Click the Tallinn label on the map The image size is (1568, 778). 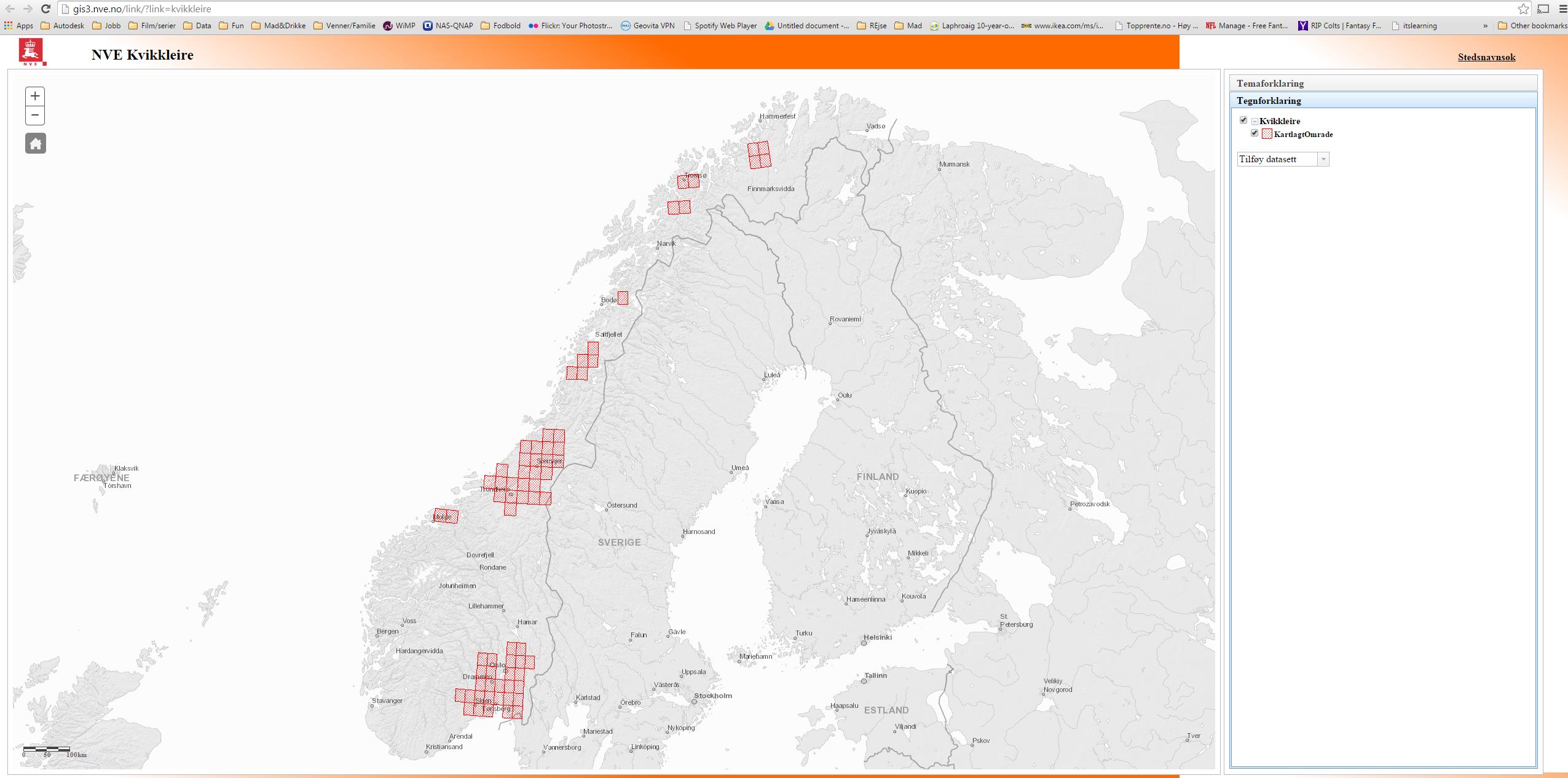click(876, 675)
